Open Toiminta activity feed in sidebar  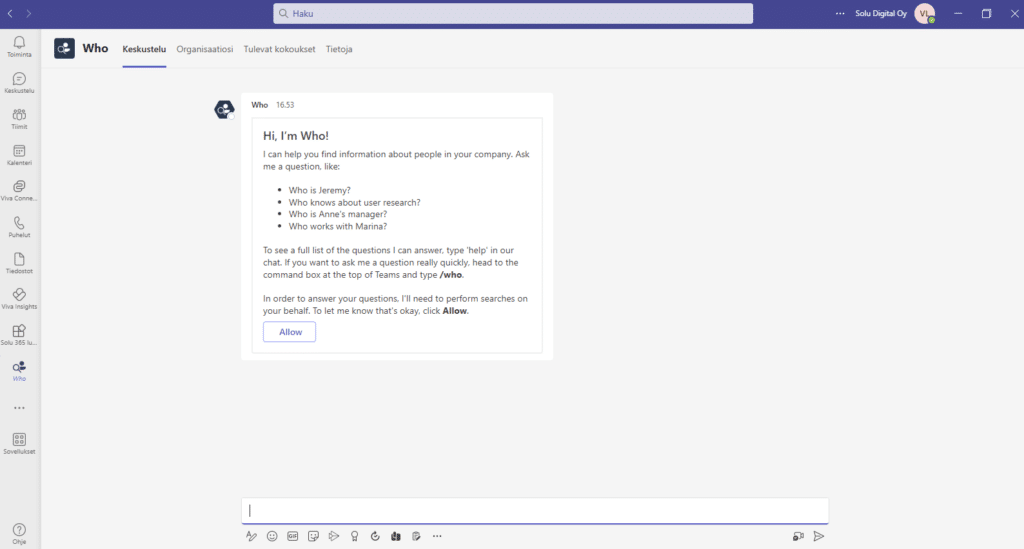[x=19, y=46]
